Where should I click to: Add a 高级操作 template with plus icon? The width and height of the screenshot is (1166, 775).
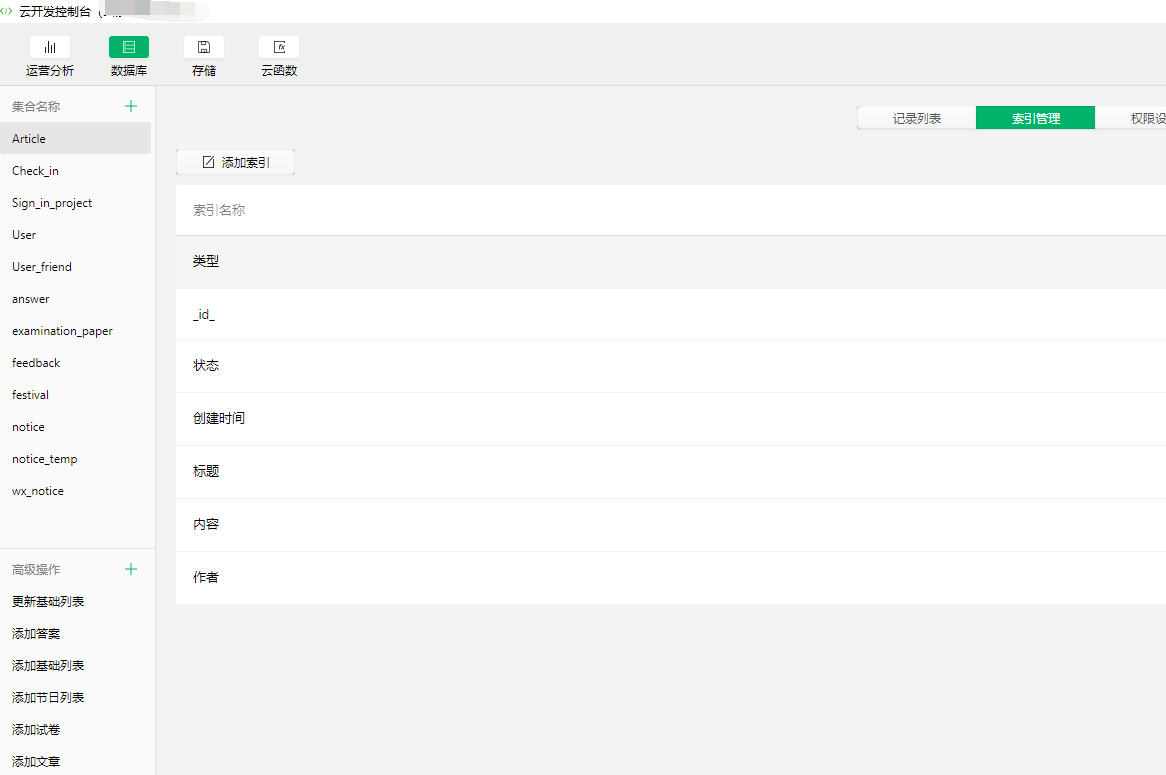click(x=131, y=570)
